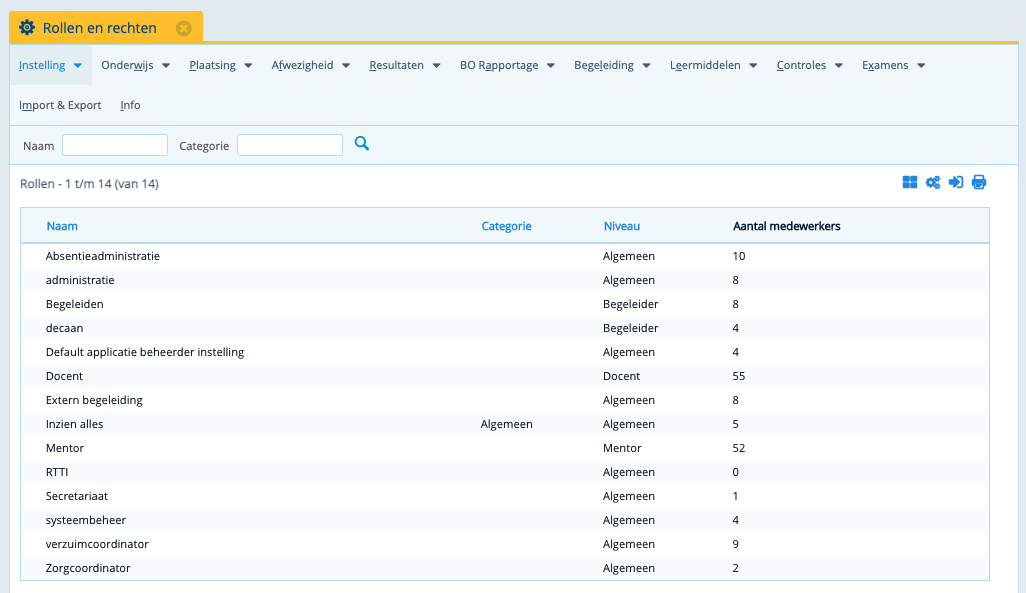The height and width of the screenshot is (593, 1026).
Task: Select the Begeleiden role
Action: point(75,304)
